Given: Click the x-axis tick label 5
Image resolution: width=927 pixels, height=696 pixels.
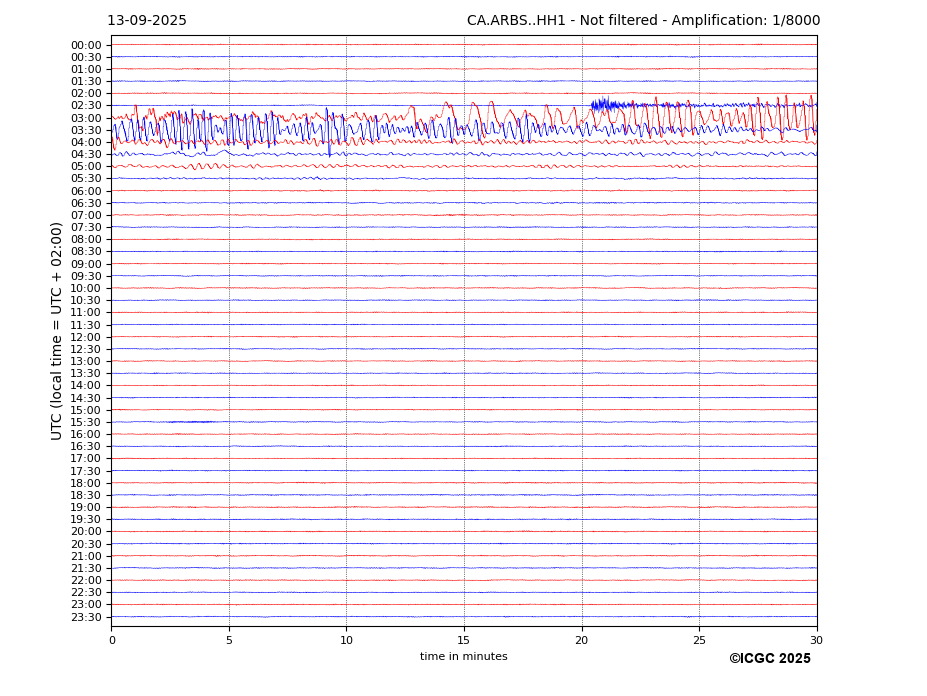Looking at the screenshot, I should click(x=229, y=640).
